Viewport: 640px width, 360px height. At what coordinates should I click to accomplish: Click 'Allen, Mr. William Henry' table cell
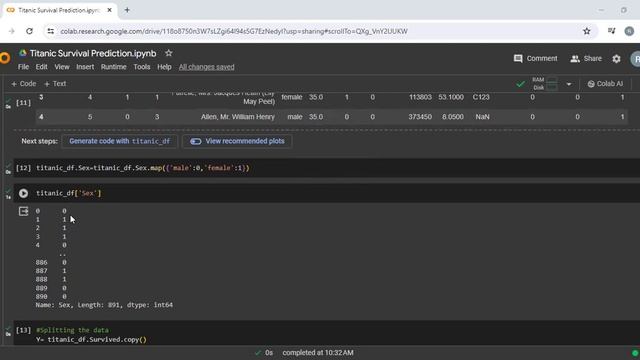(238, 117)
